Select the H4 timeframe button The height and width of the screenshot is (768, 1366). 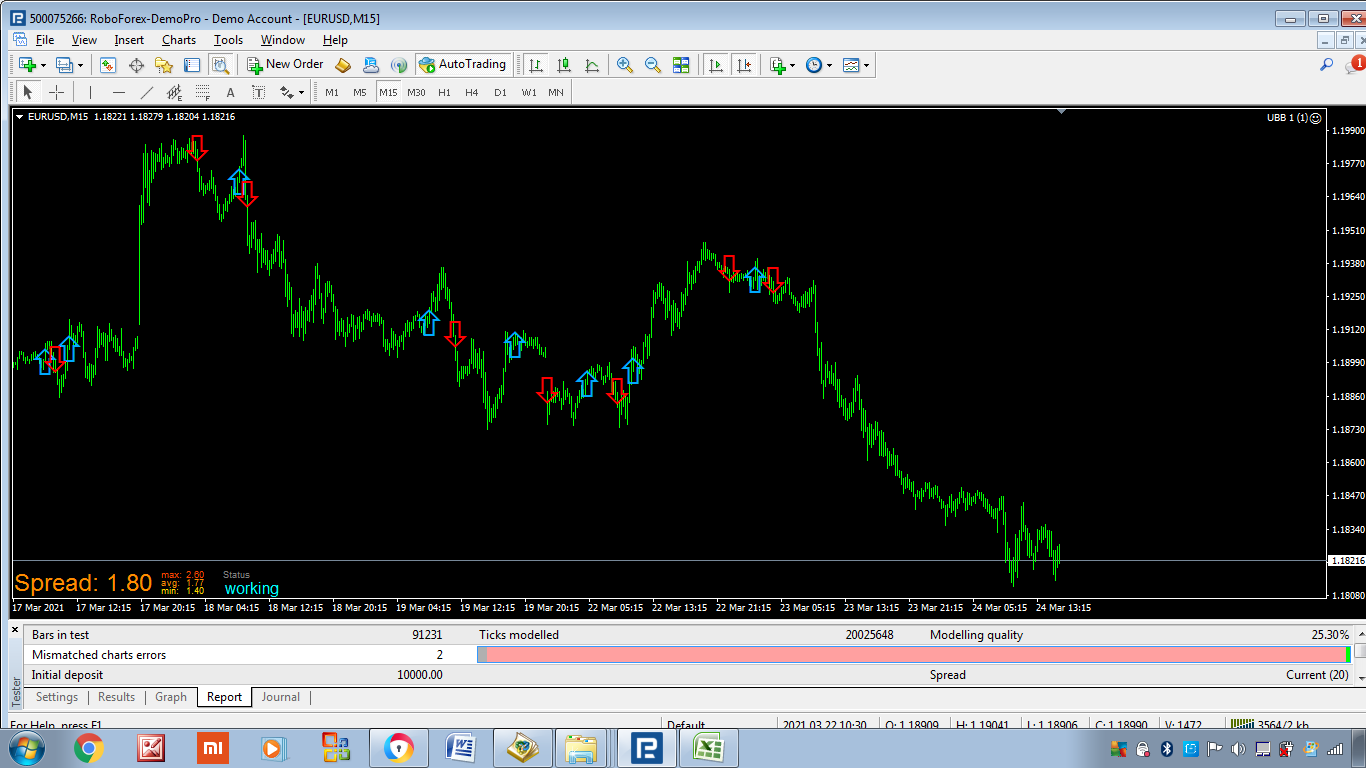(x=472, y=92)
